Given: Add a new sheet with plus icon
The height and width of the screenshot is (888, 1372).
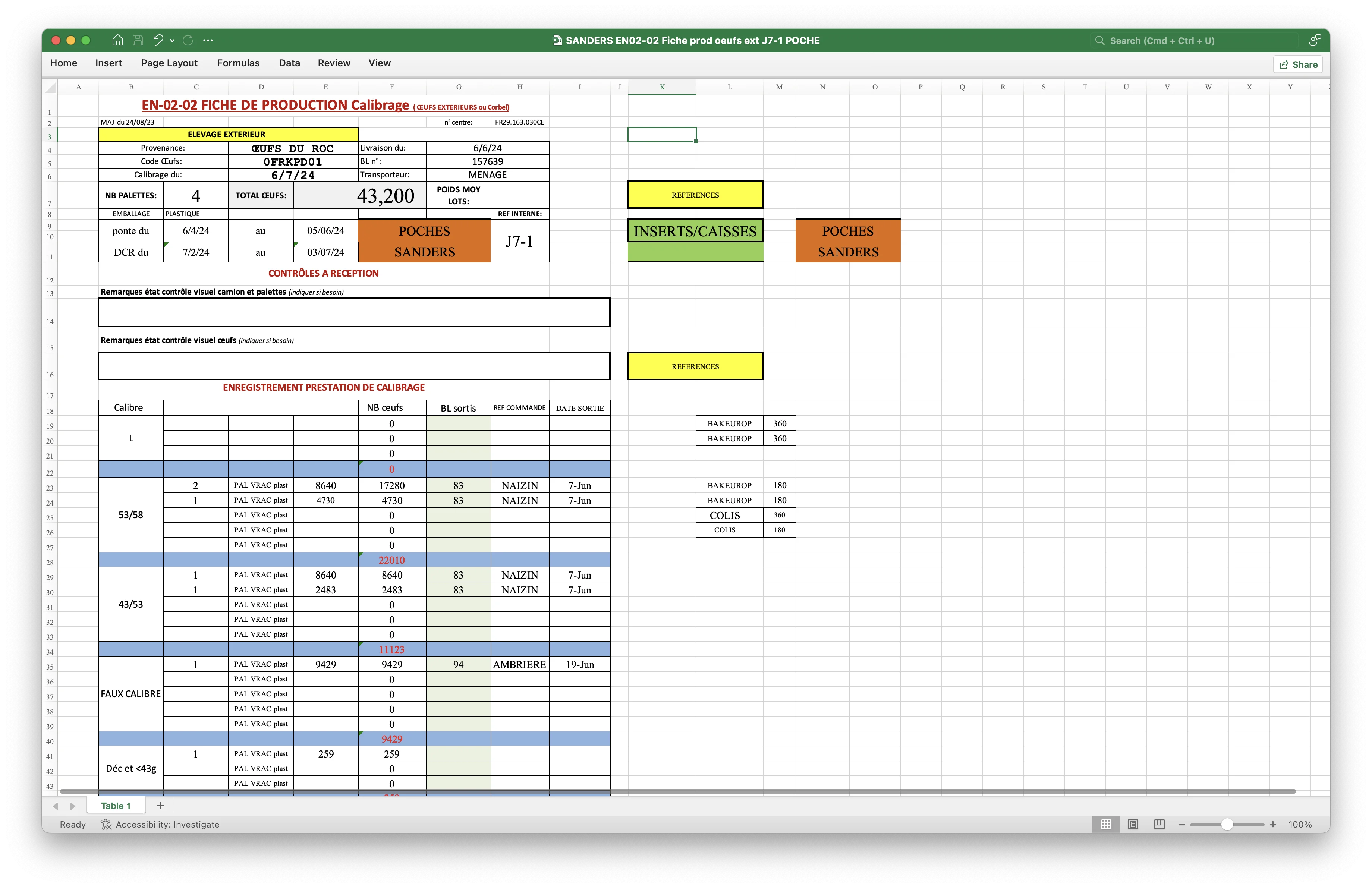Looking at the screenshot, I should [x=160, y=806].
